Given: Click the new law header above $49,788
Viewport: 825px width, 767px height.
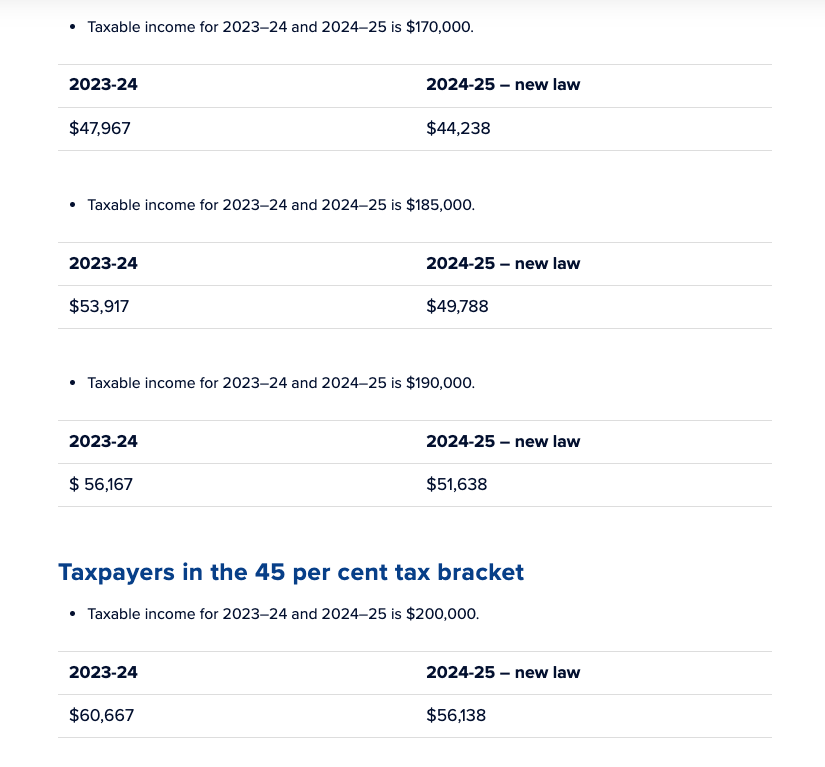Looking at the screenshot, I should coord(503,264).
